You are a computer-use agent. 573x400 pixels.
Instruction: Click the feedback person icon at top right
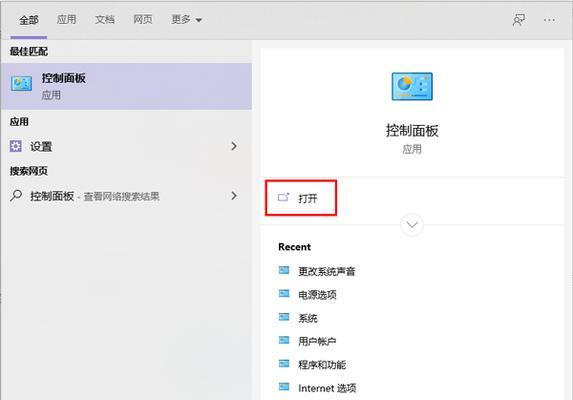pos(519,20)
